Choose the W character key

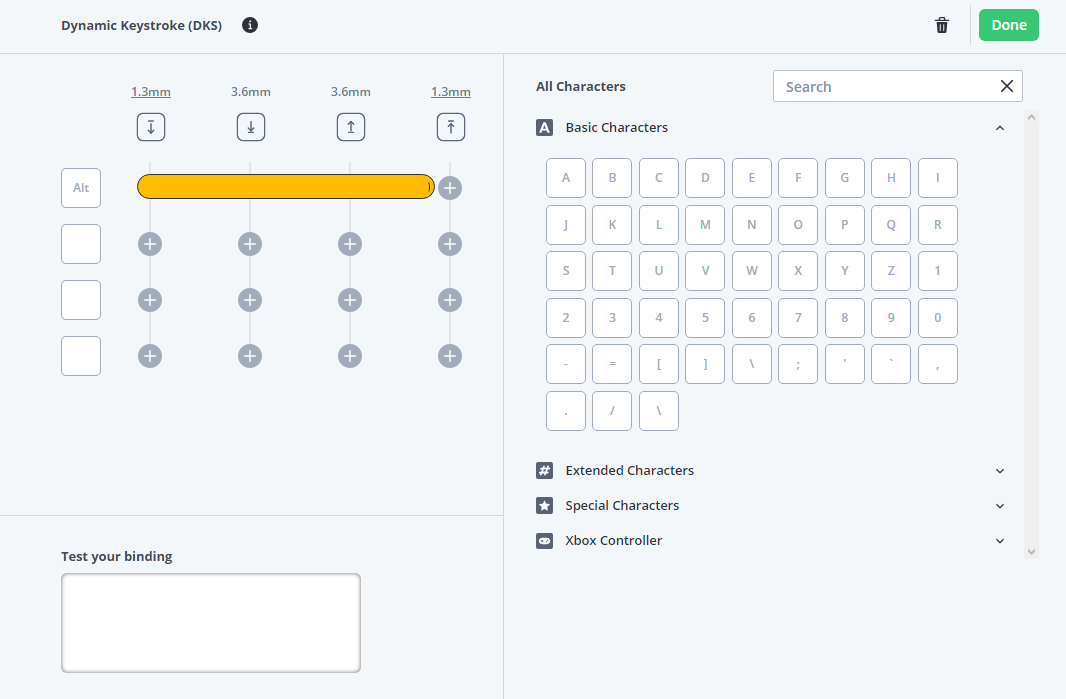[751, 271]
